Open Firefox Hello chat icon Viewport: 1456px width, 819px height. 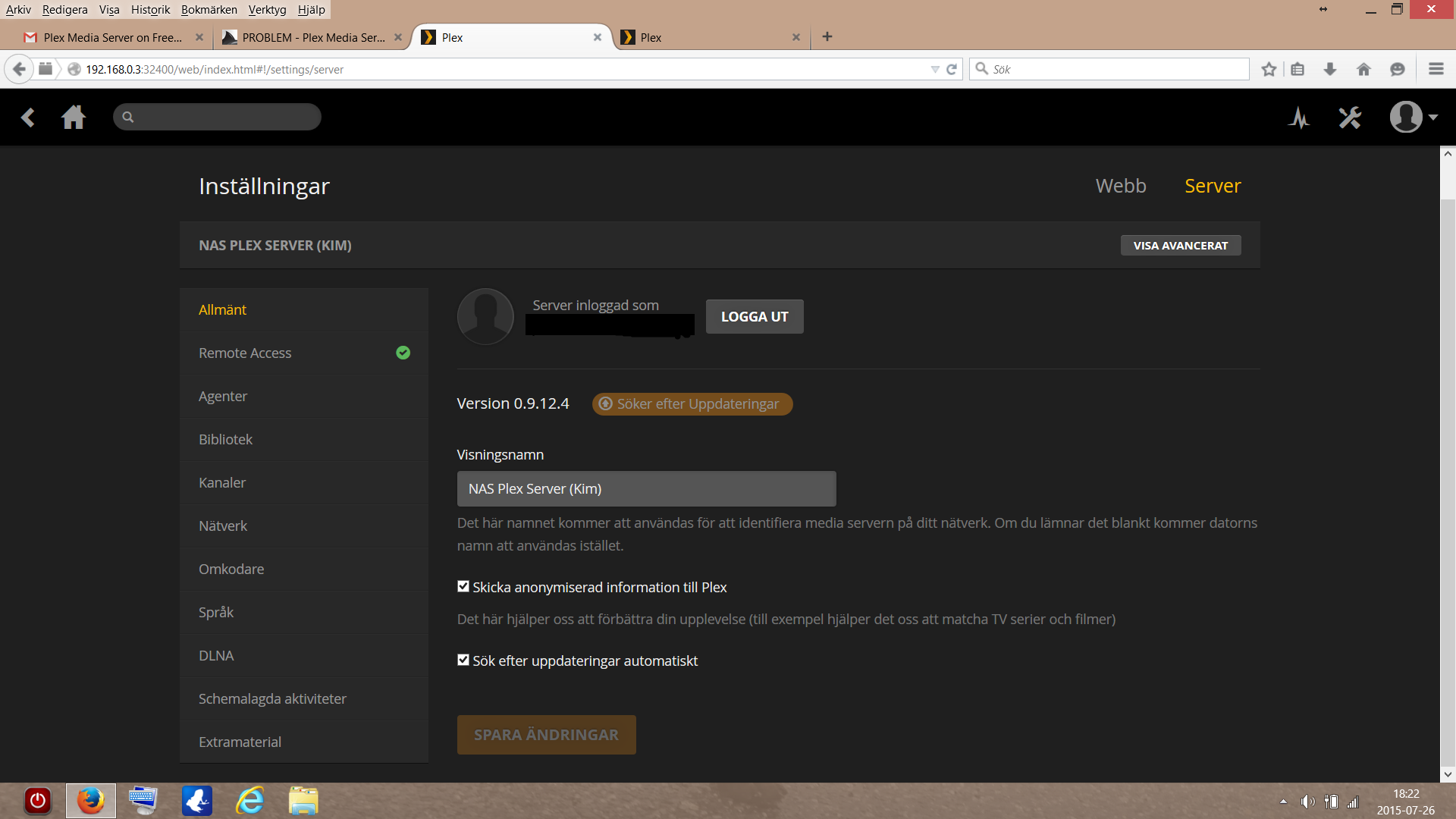(x=1398, y=69)
